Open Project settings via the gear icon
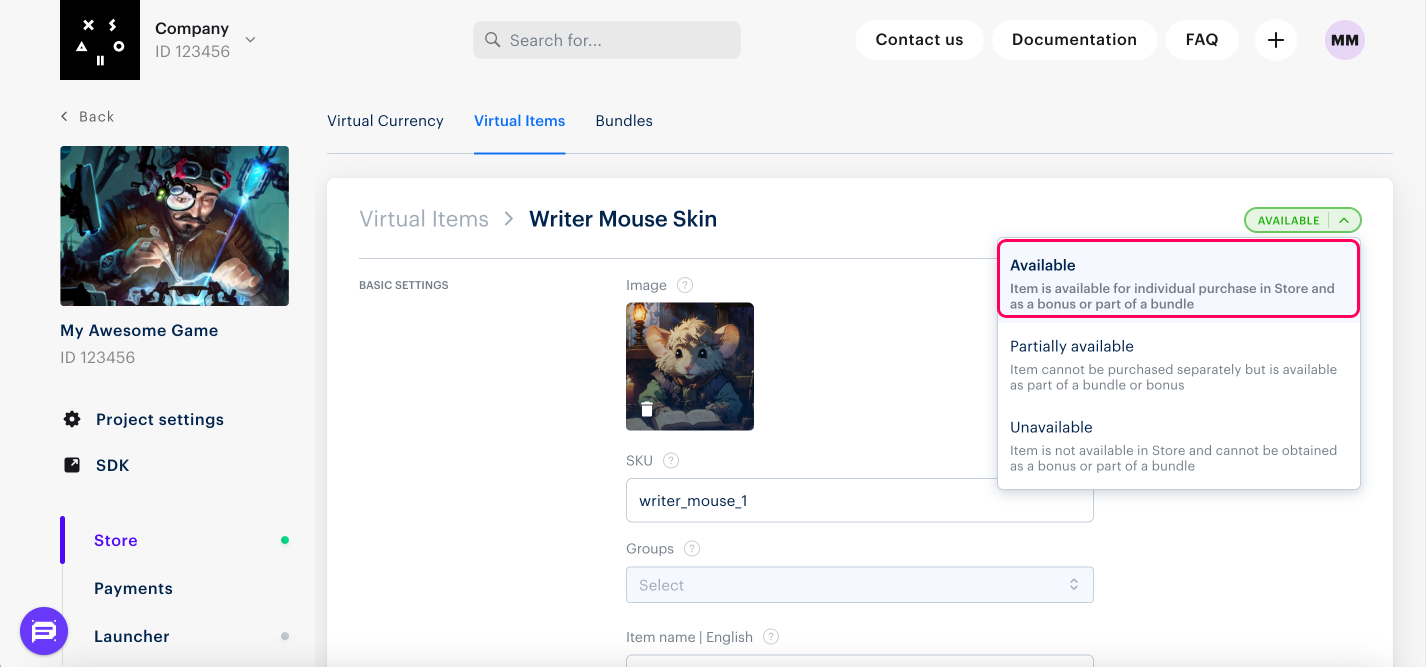 point(71,419)
